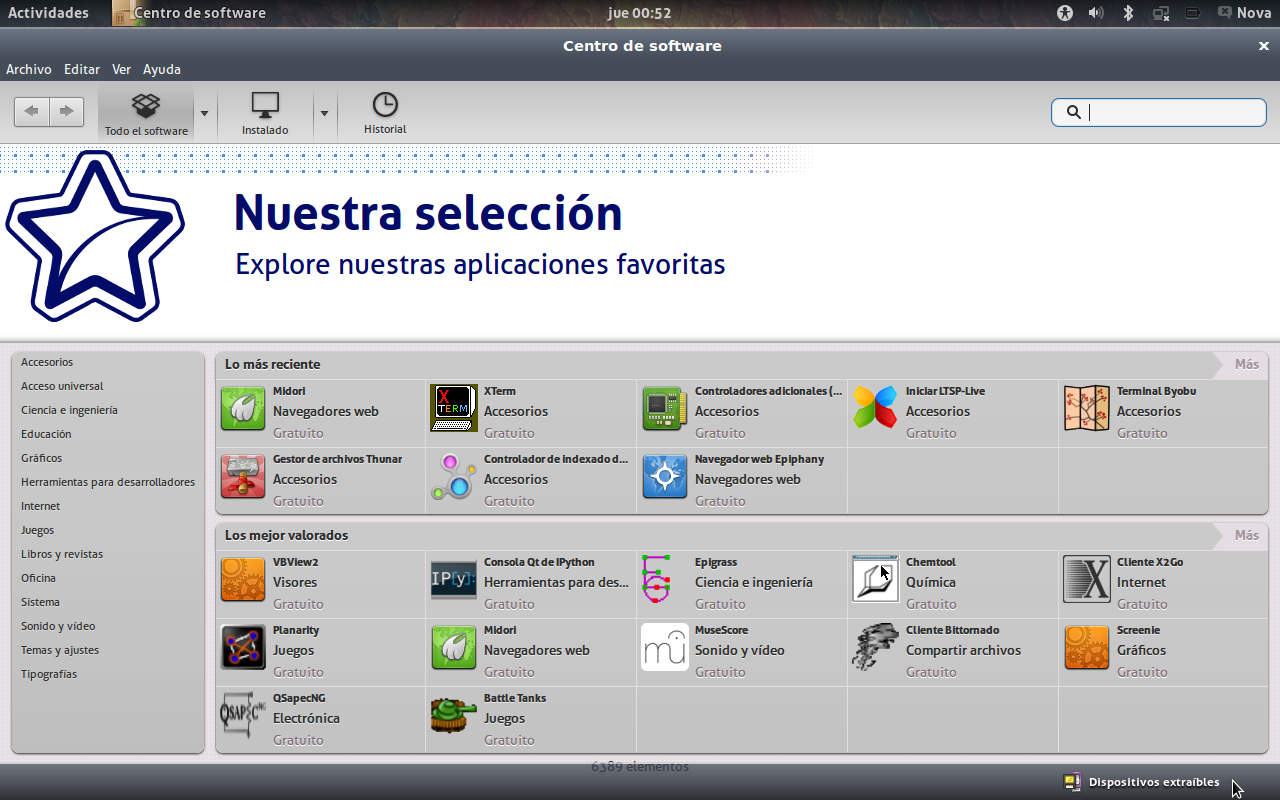
Task: Open the Planarity game icon
Action: click(243, 648)
